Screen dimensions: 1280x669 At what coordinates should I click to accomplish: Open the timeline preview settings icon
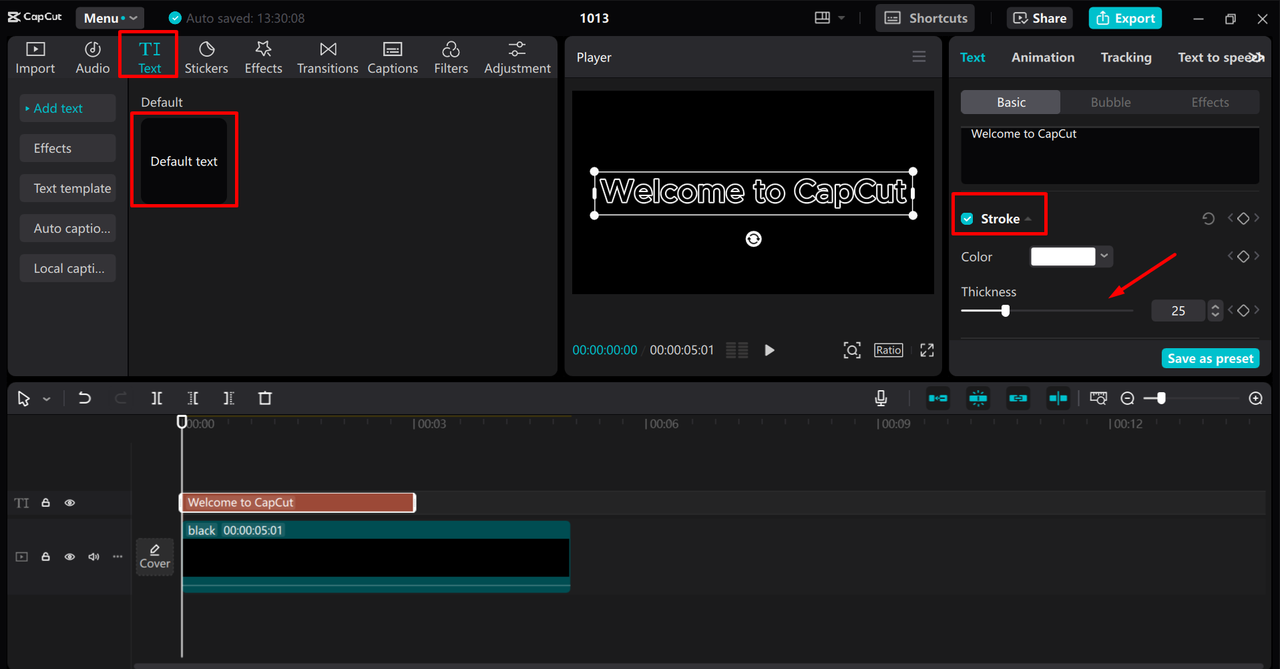1098,398
